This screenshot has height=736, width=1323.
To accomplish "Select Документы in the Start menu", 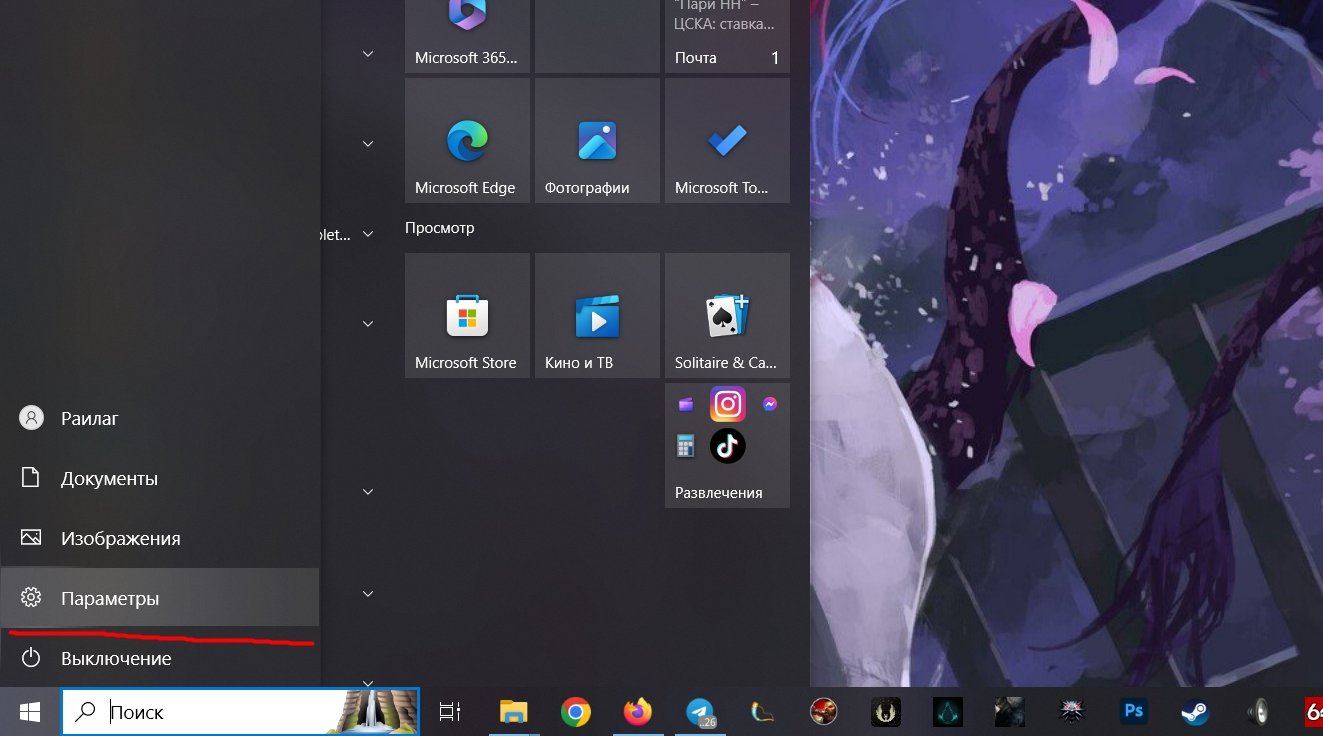I will pyautogui.click(x=109, y=478).
